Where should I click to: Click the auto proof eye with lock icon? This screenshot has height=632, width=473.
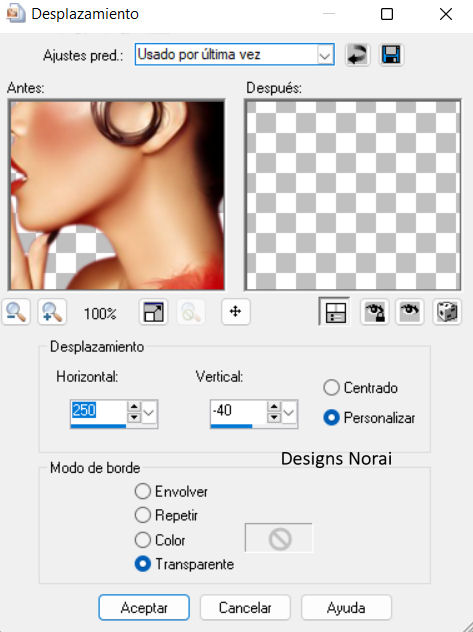[x=375, y=312]
